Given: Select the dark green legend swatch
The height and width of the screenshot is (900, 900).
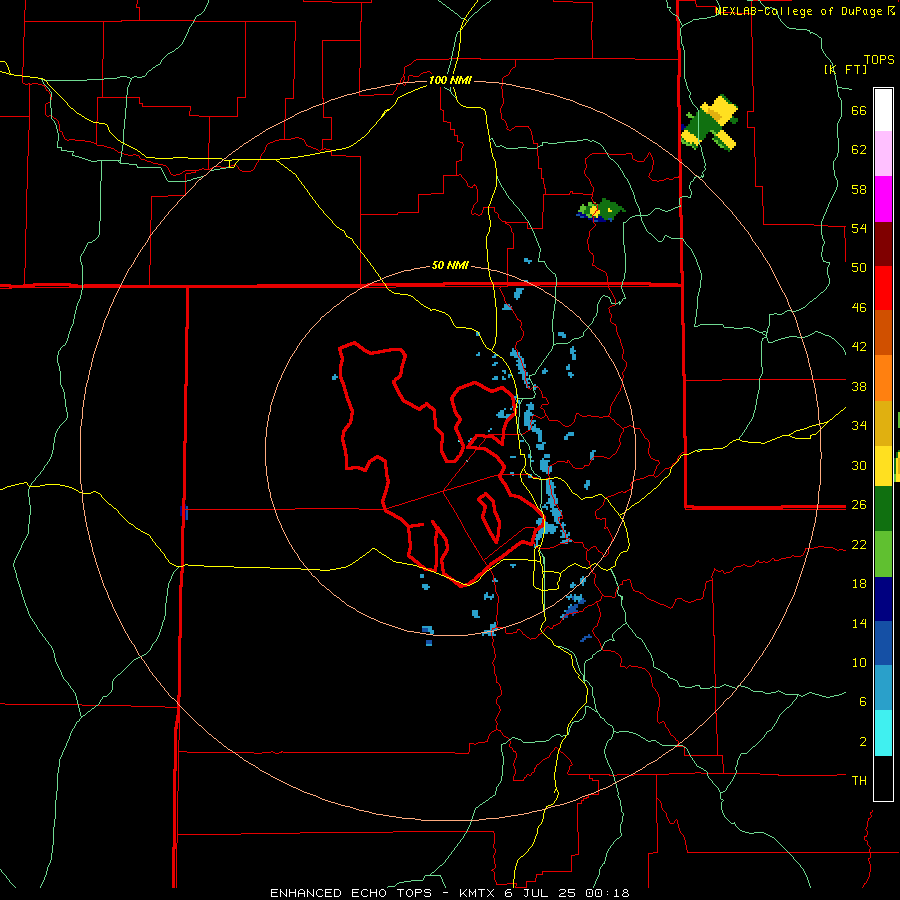Looking at the screenshot, I should click(x=883, y=509).
